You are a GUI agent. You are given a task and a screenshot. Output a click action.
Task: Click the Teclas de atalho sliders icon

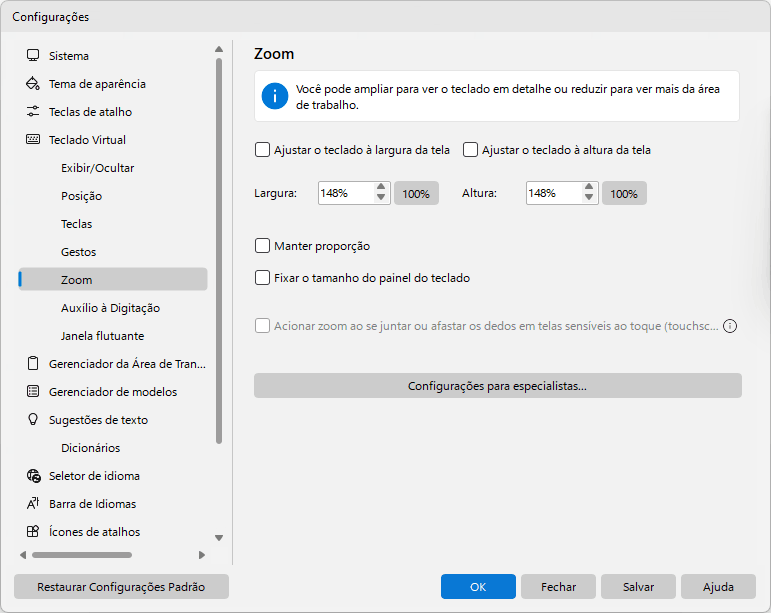coord(33,112)
